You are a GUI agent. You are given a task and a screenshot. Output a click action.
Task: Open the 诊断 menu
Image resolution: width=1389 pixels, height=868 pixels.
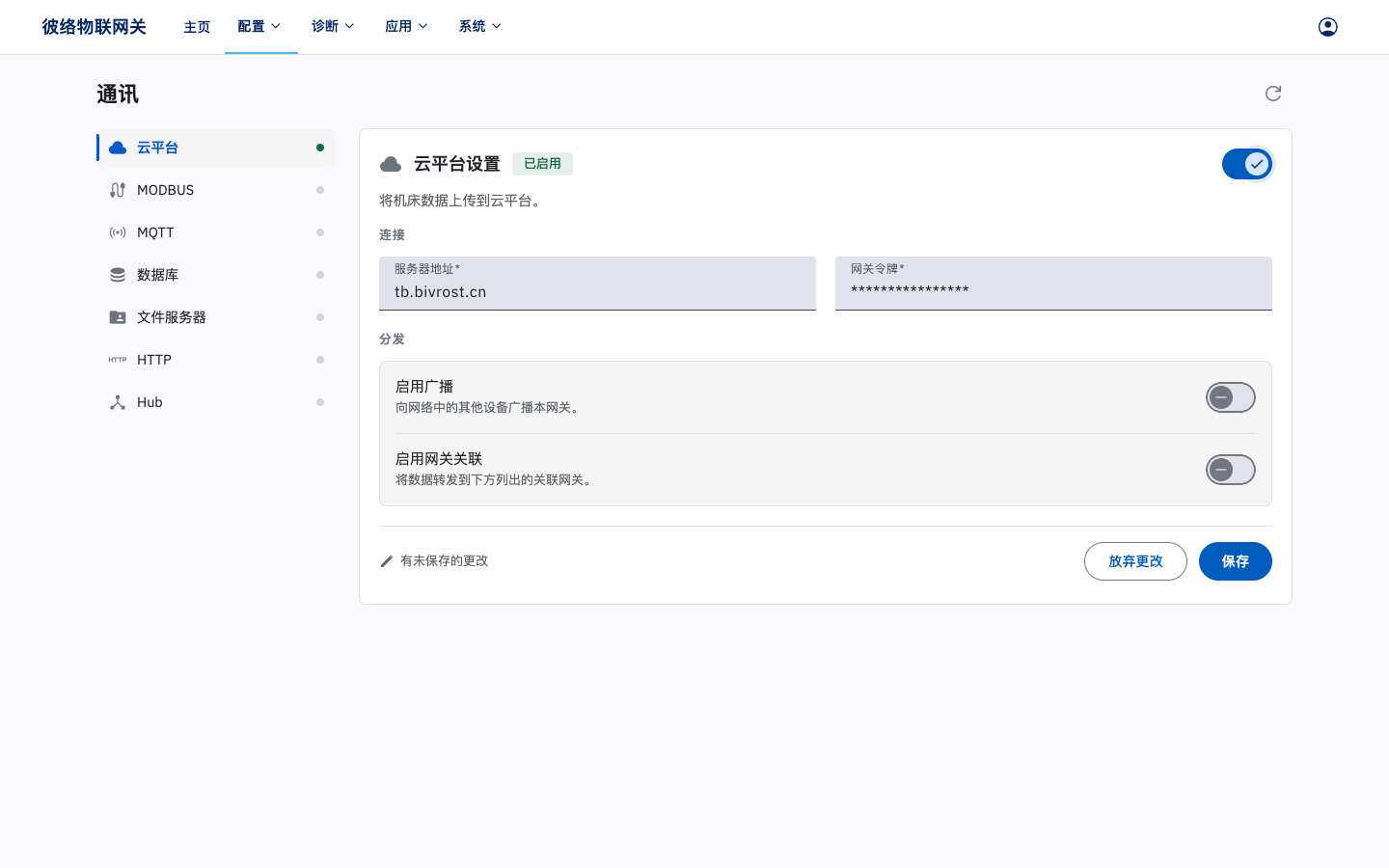click(x=334, y=27)
